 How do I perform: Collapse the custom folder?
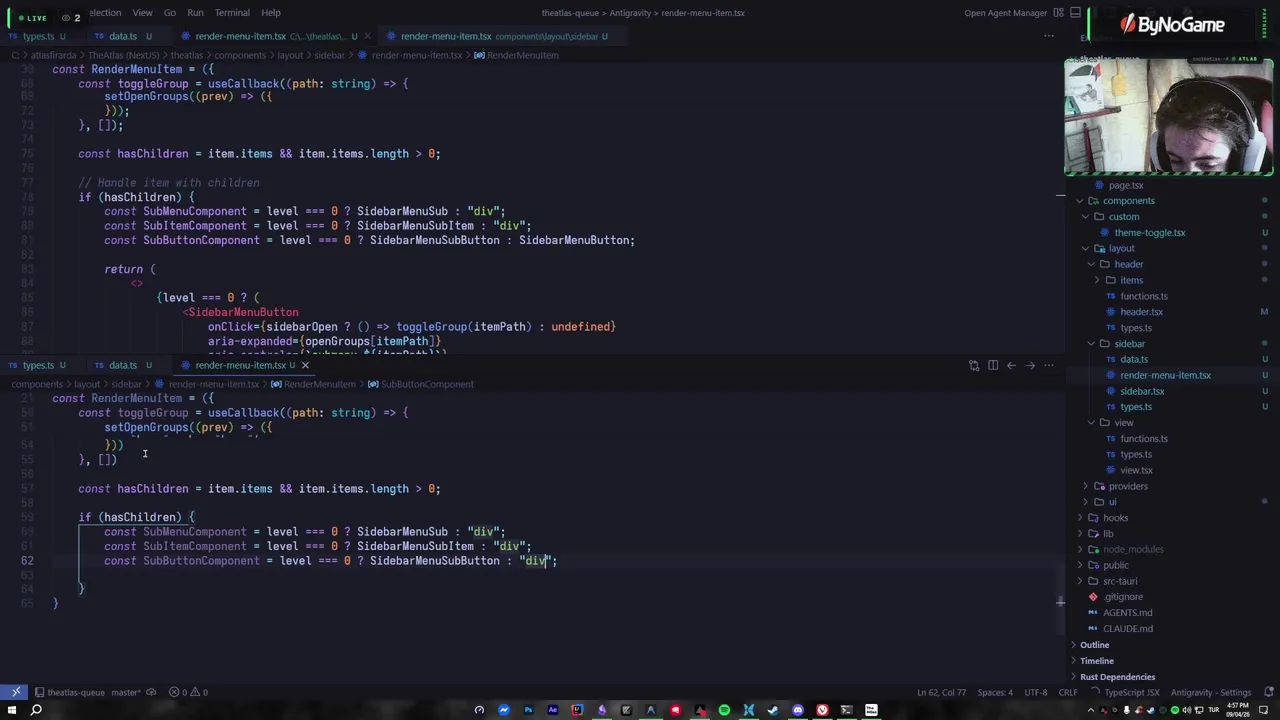1123,217
